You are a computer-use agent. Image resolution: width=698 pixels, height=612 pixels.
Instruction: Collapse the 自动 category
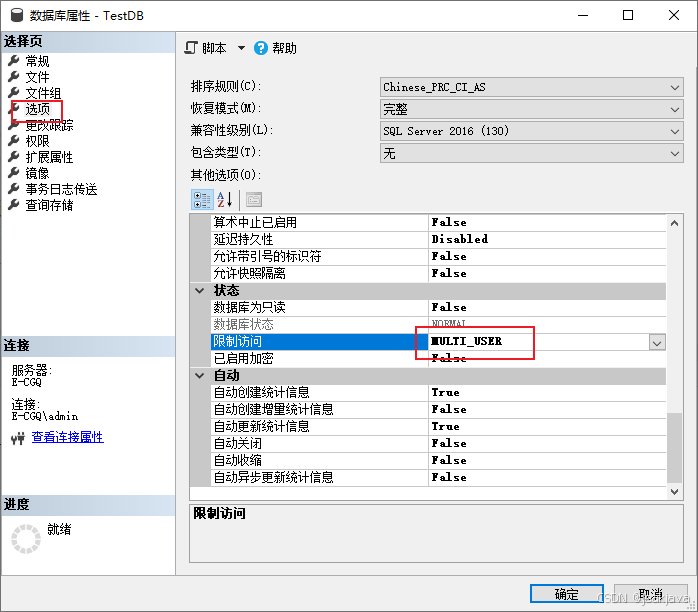pyautogui.click(x=200, y=376)
